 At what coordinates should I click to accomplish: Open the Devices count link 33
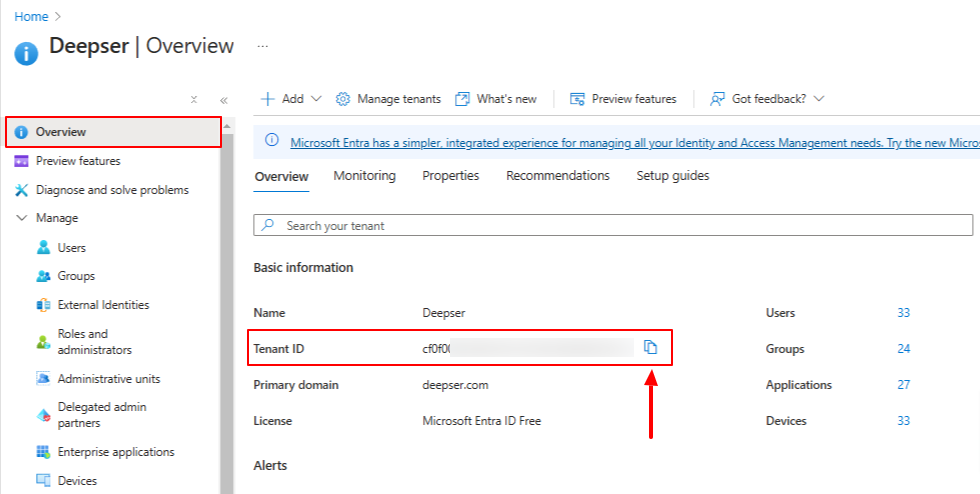click(904, 421)
